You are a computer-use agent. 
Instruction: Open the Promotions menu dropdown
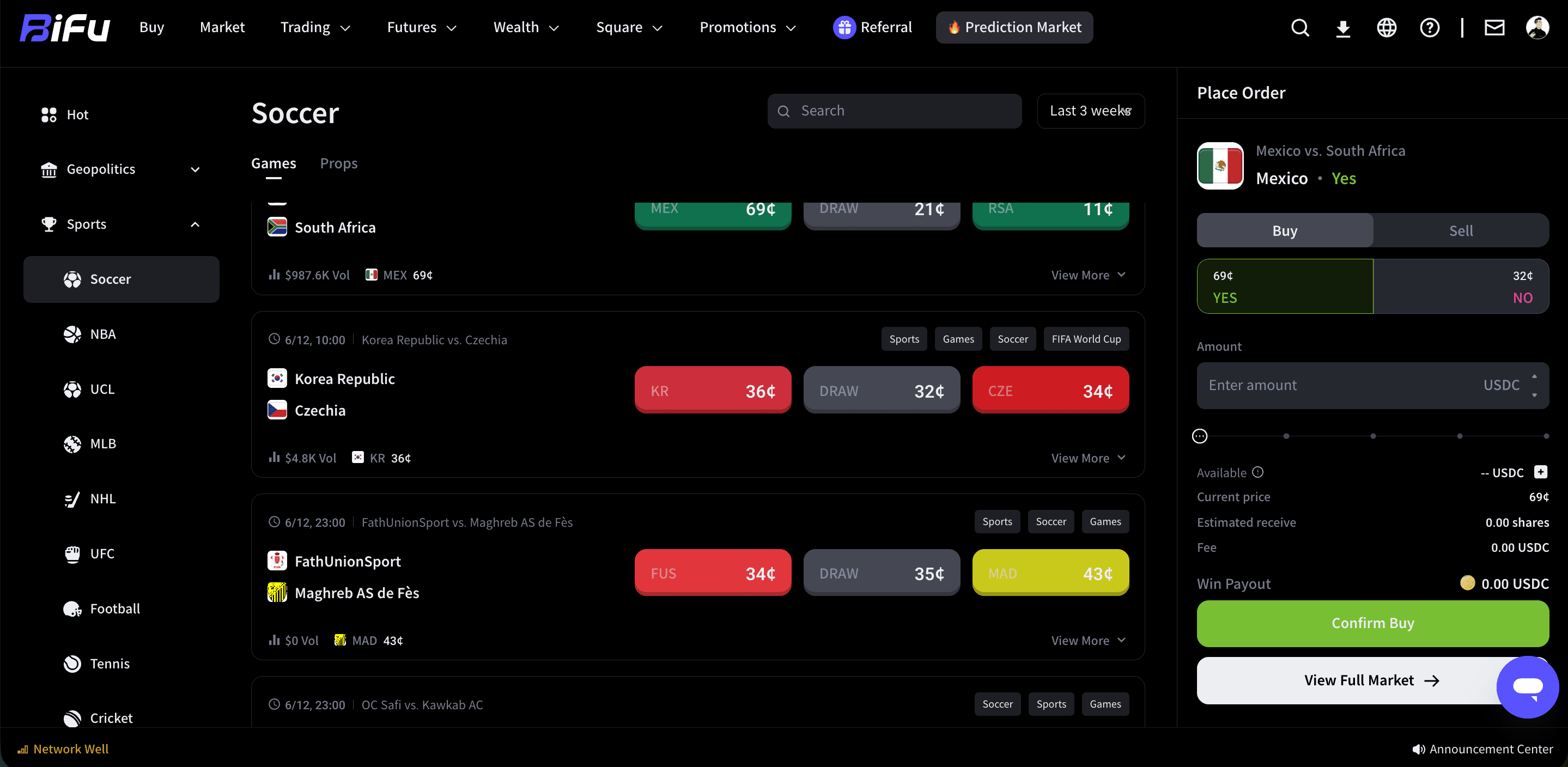[747, 27]
